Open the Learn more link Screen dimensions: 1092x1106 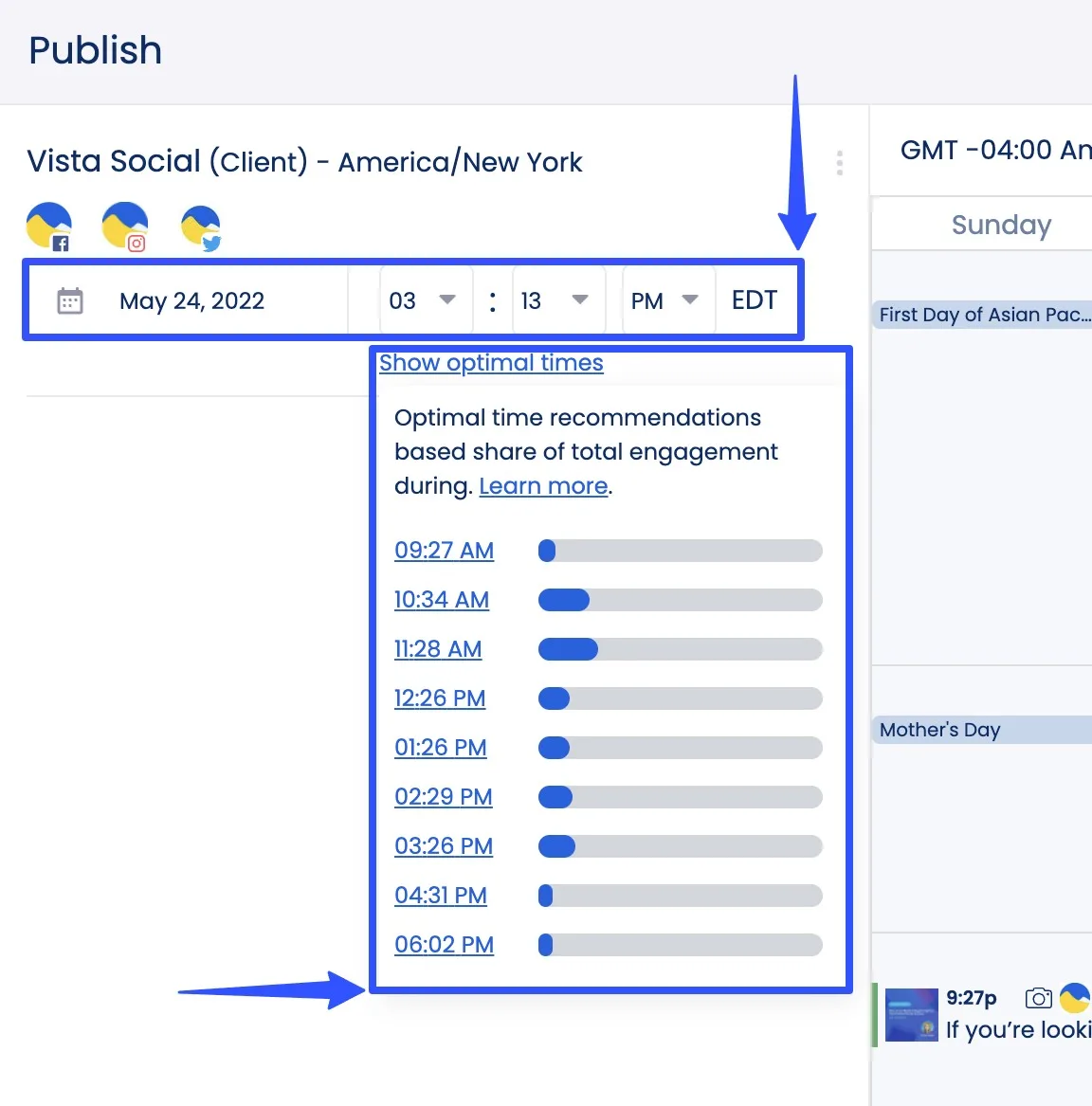coord(543,486)
